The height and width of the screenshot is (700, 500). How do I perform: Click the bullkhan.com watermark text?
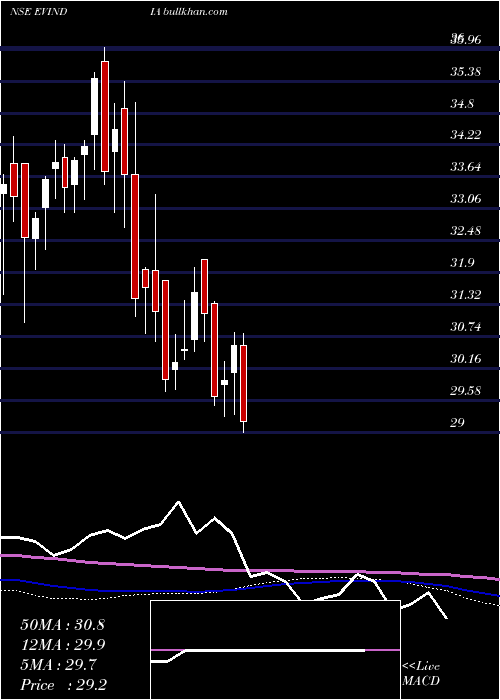point(195,11)
